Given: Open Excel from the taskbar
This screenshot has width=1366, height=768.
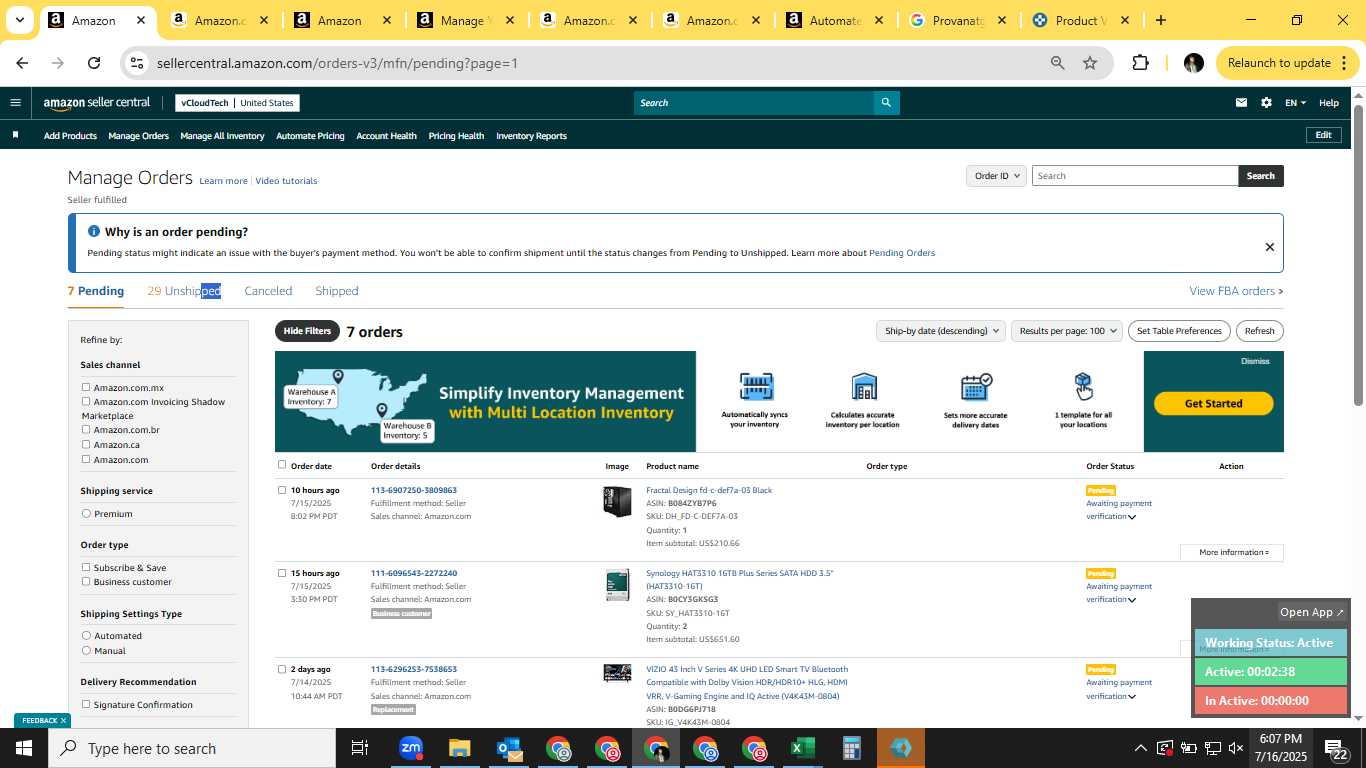Looking at the screenshot, I should click(x=802, y=748).
